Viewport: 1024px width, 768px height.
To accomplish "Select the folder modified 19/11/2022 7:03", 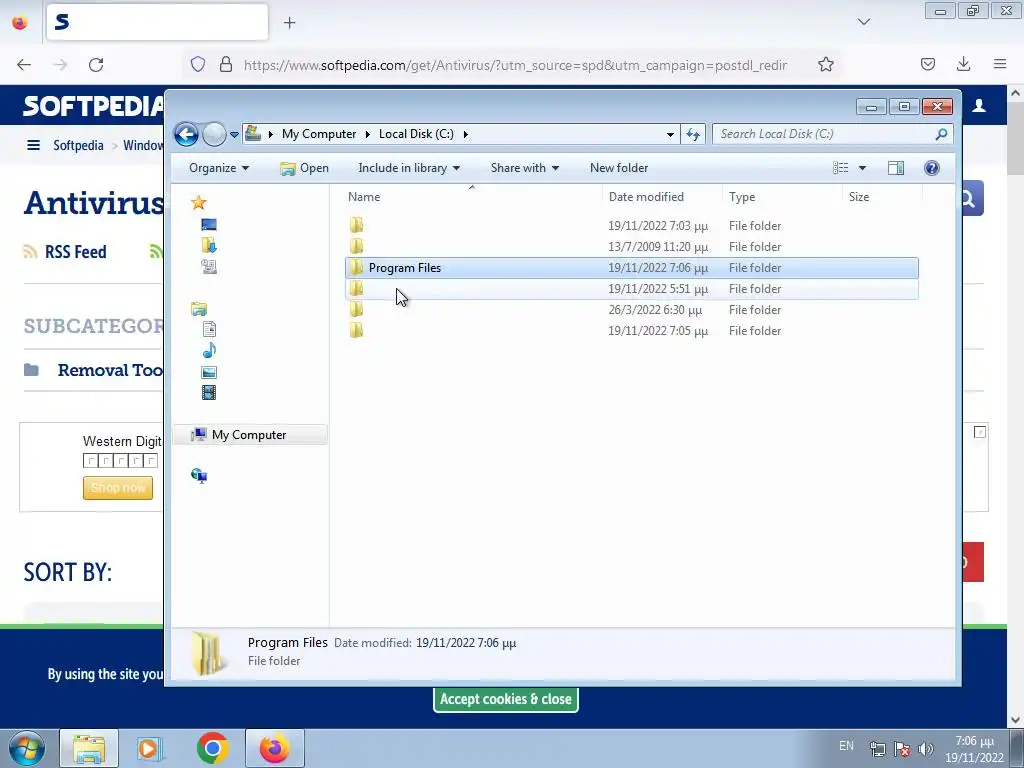I will click(632, 226).
